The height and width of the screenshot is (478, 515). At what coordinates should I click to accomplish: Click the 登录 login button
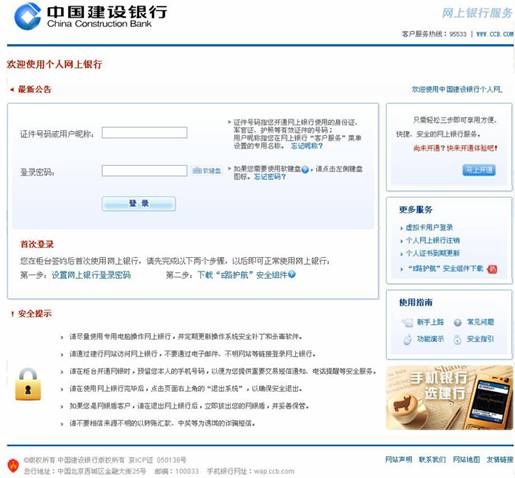click(139, 203)
